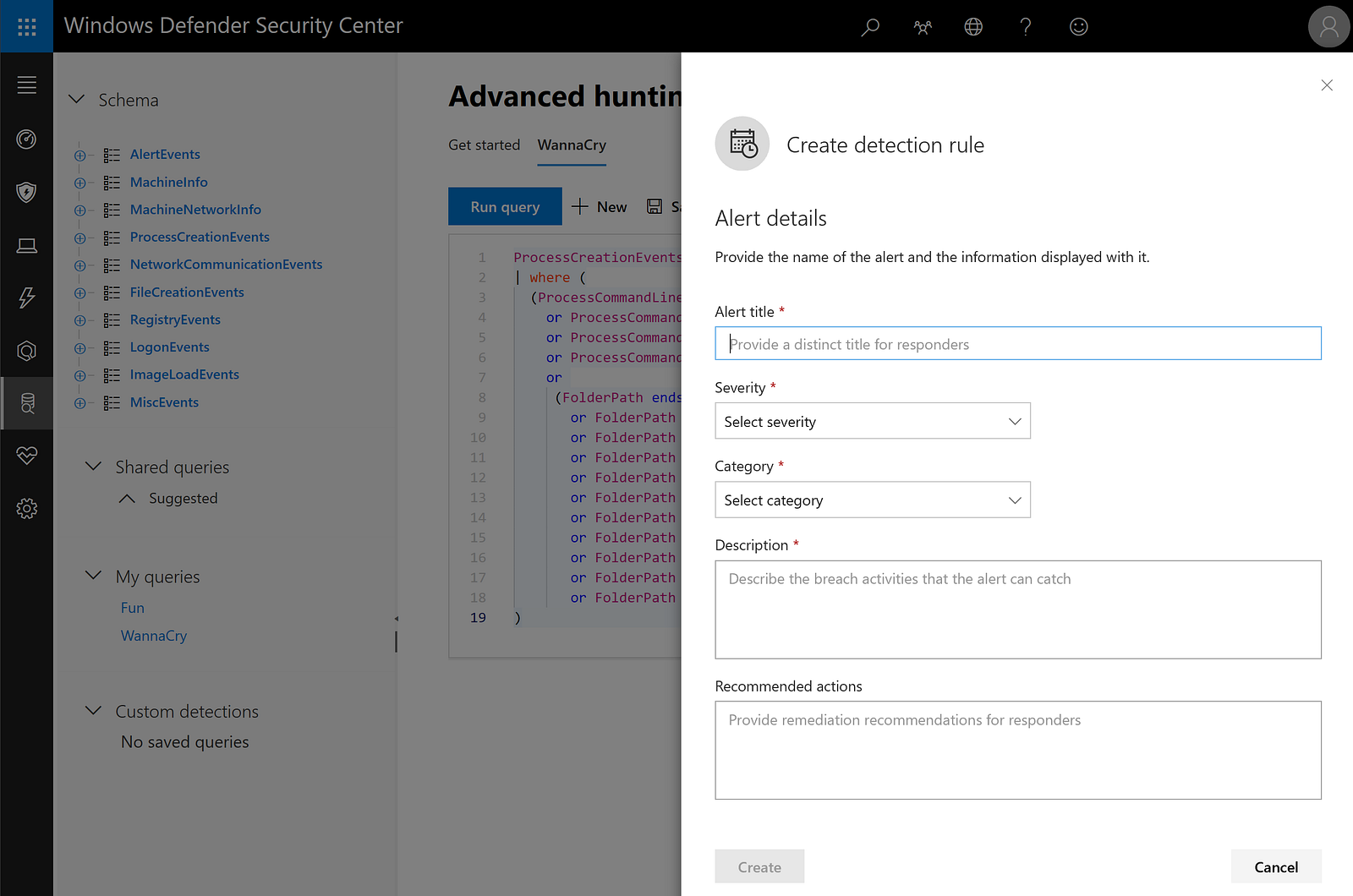Open the help question mark icon

click(x=1026, y=27)
